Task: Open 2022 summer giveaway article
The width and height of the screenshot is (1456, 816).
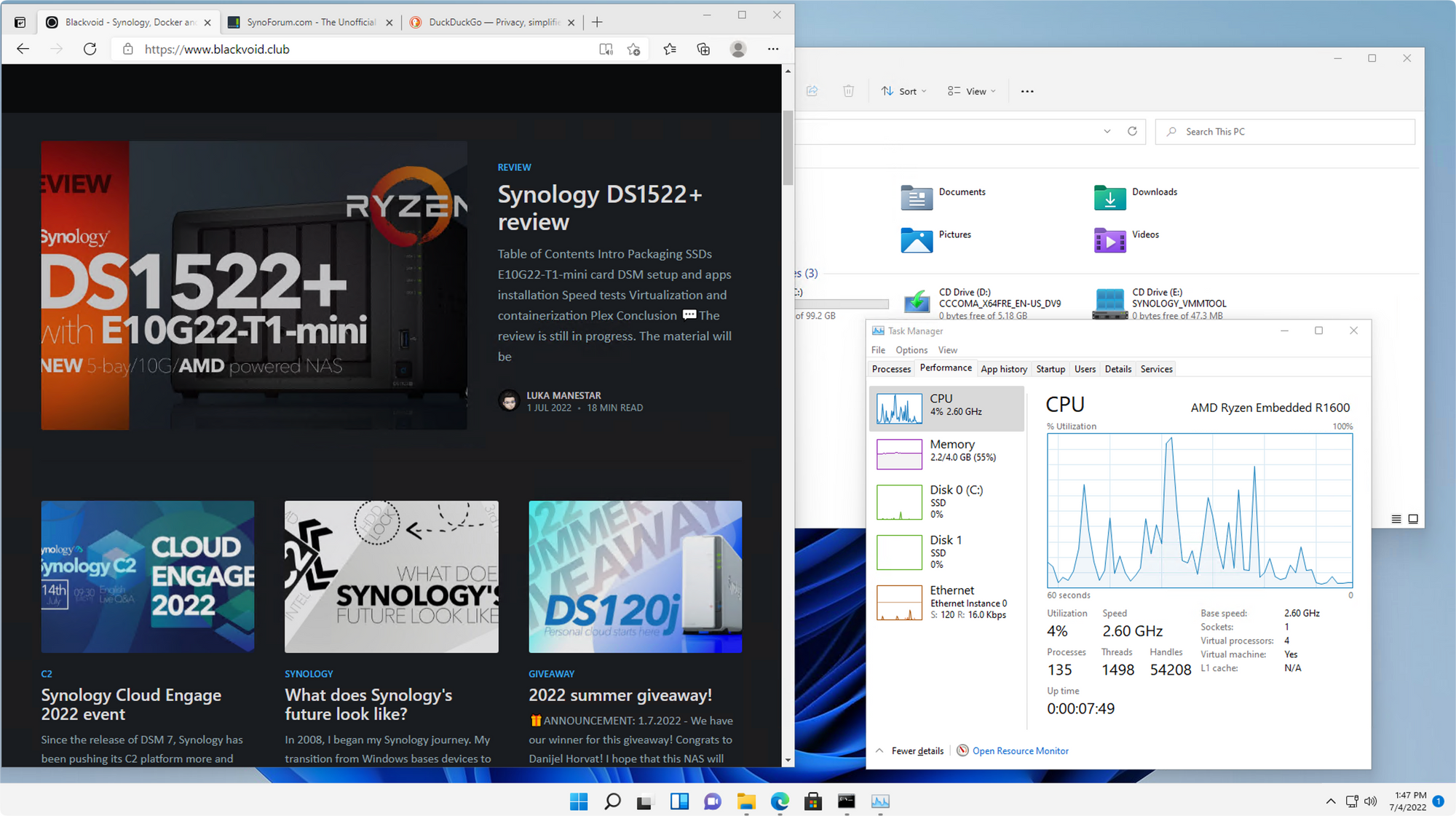Action: click(620, 695)
